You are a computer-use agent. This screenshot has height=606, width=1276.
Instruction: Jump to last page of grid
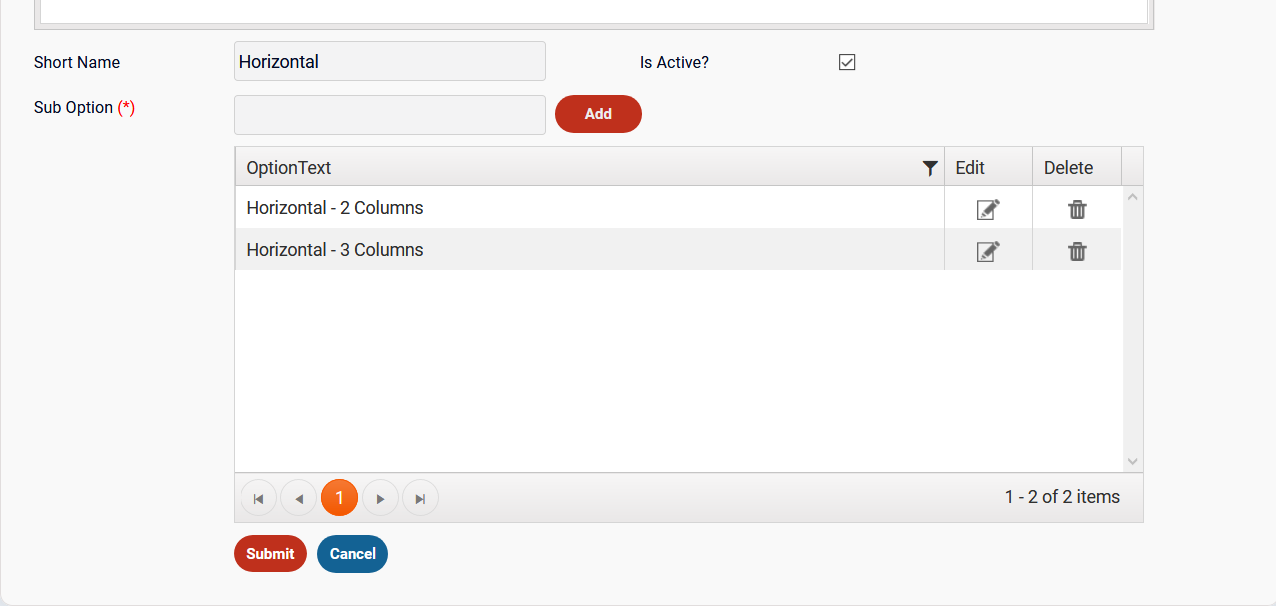[x=420, y=498]
